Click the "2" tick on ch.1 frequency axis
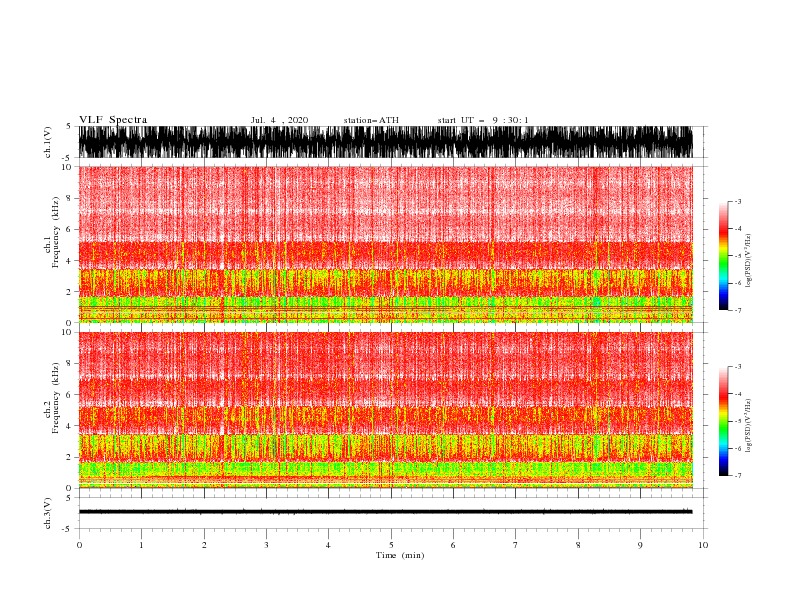Screen dimensions: 792x612 70,292
